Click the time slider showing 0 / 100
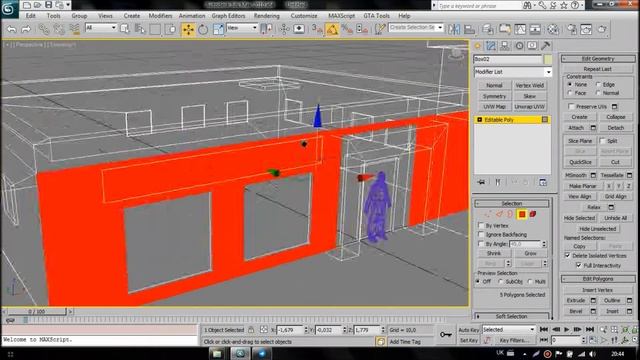 37,311
